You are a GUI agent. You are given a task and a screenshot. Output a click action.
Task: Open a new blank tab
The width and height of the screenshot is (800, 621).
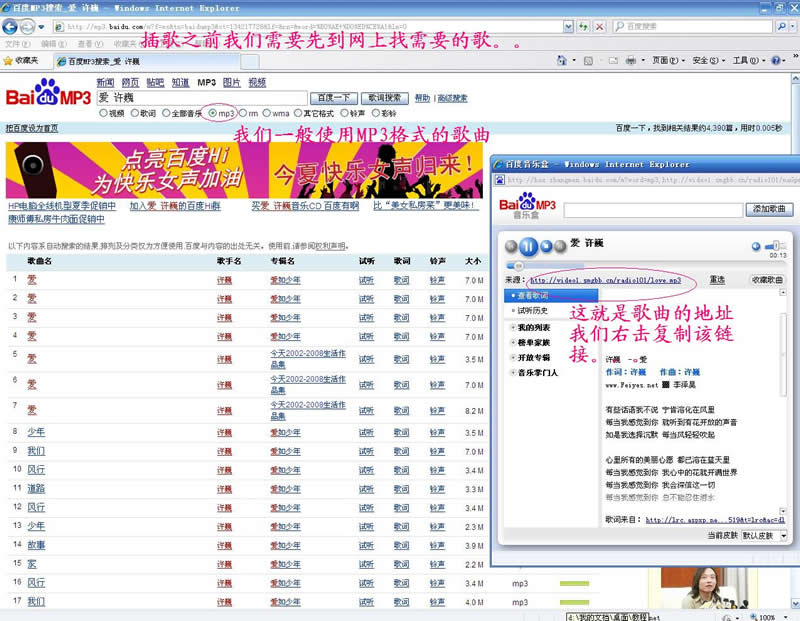point(249,62)
